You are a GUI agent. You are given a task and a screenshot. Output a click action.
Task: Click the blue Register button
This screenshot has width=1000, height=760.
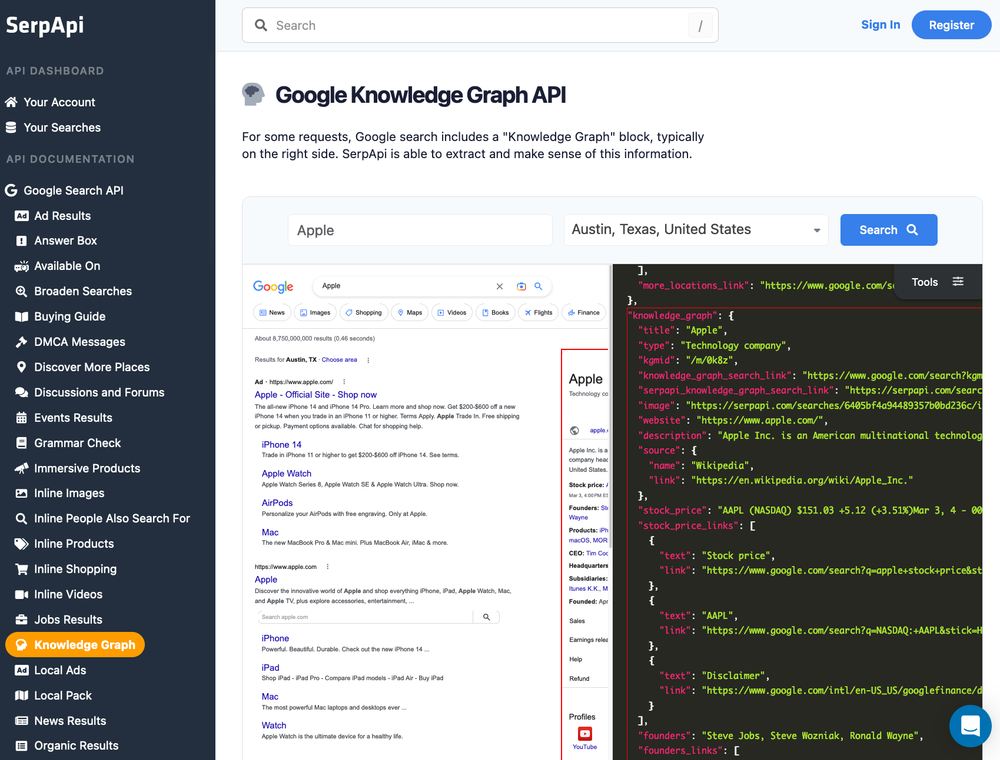[x=951, y=24]
